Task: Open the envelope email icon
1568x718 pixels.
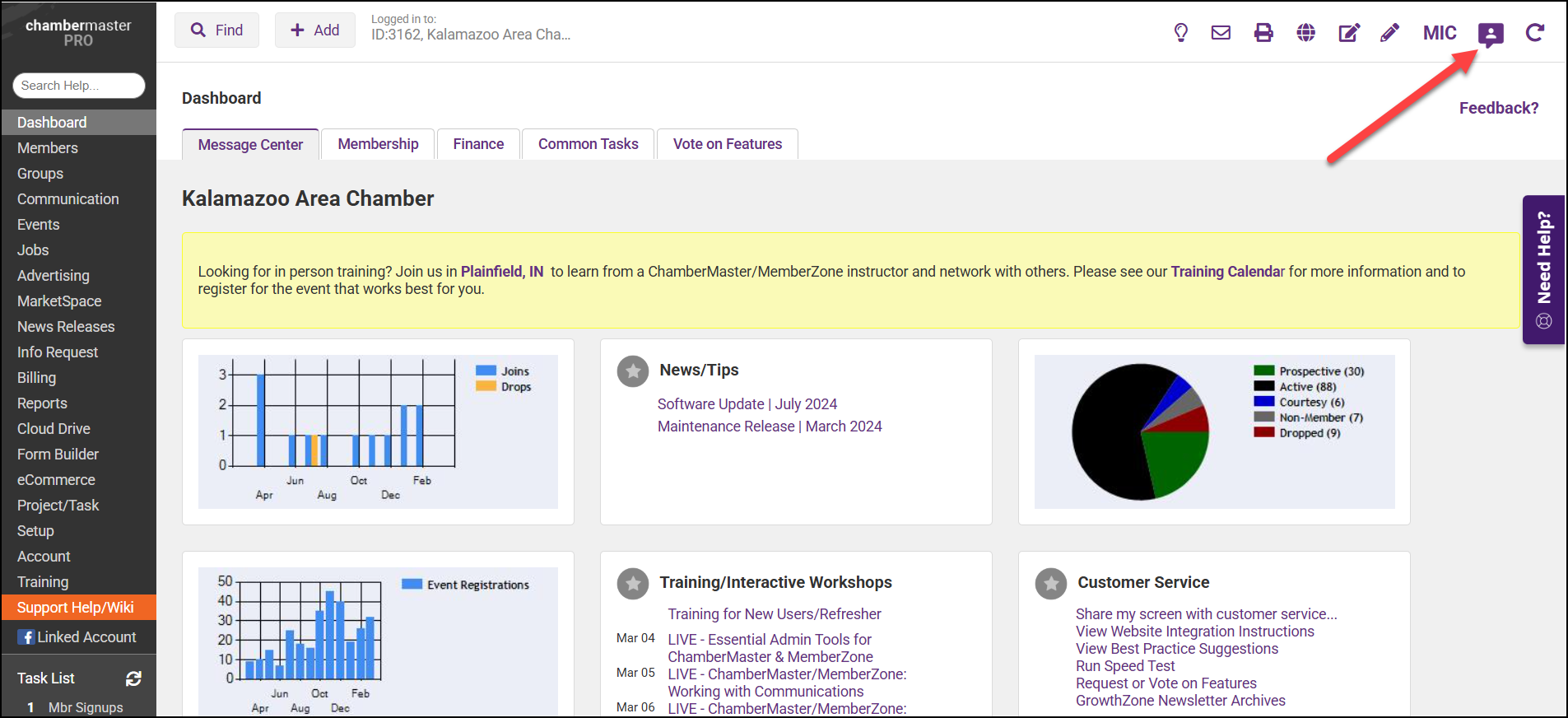Action: click(x=1221, y=33)
